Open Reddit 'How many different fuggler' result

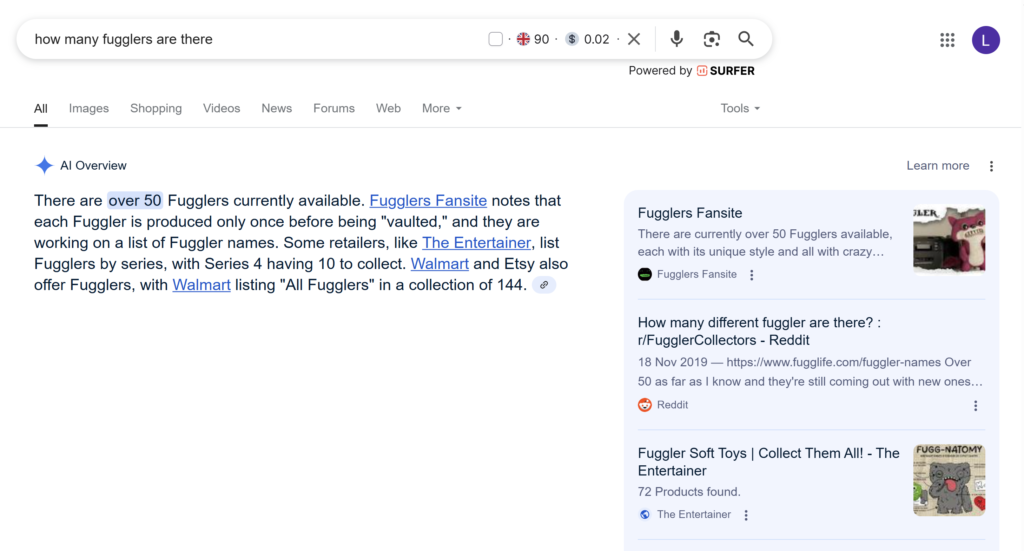[x=760, y=331]
